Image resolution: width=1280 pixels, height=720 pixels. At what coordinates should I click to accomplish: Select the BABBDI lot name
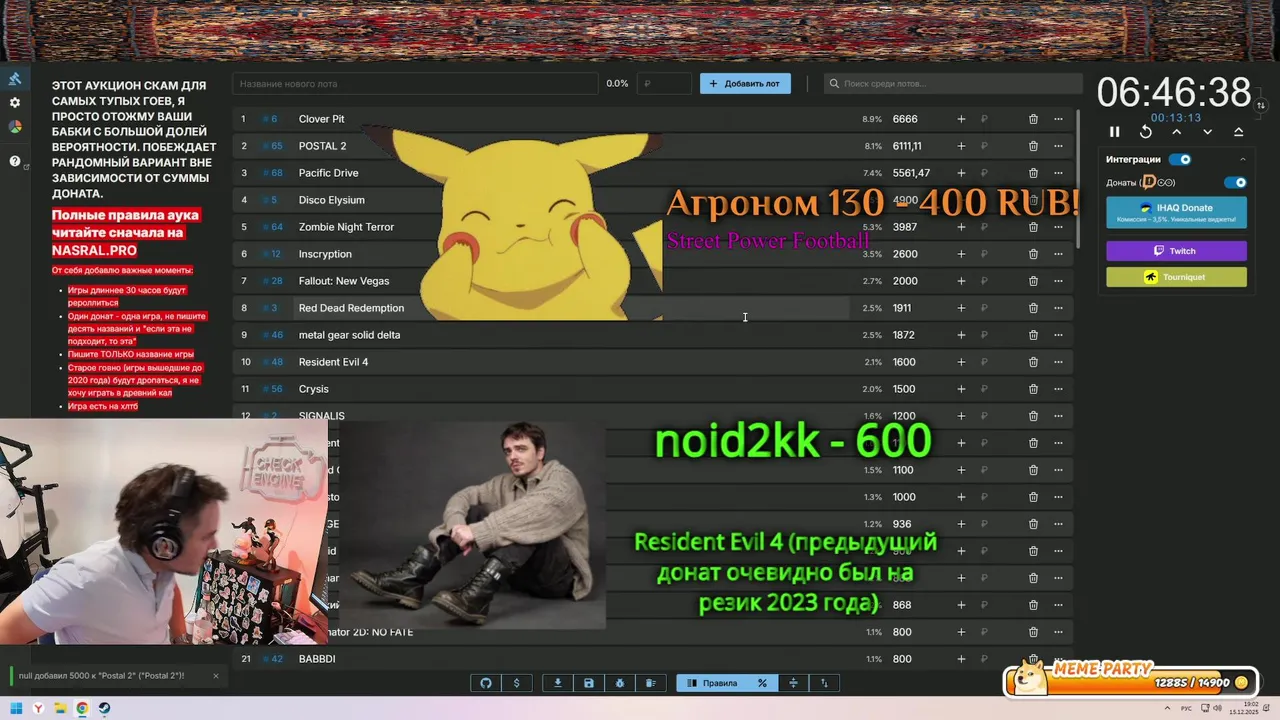(x=317, y=659)
